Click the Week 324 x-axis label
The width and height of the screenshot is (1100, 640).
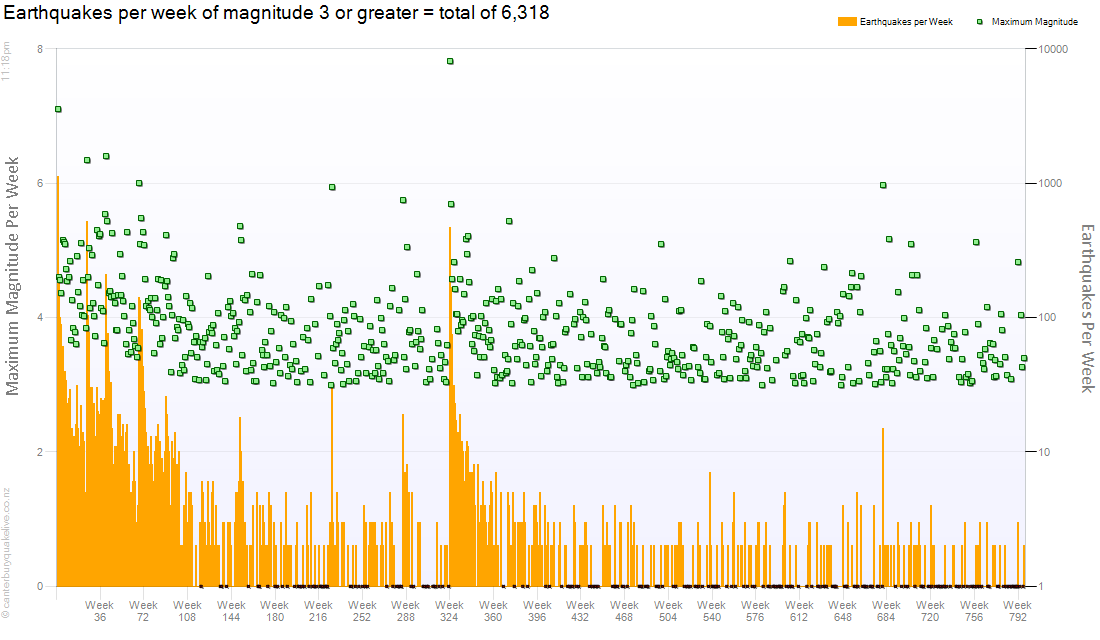tap(449, 611)
